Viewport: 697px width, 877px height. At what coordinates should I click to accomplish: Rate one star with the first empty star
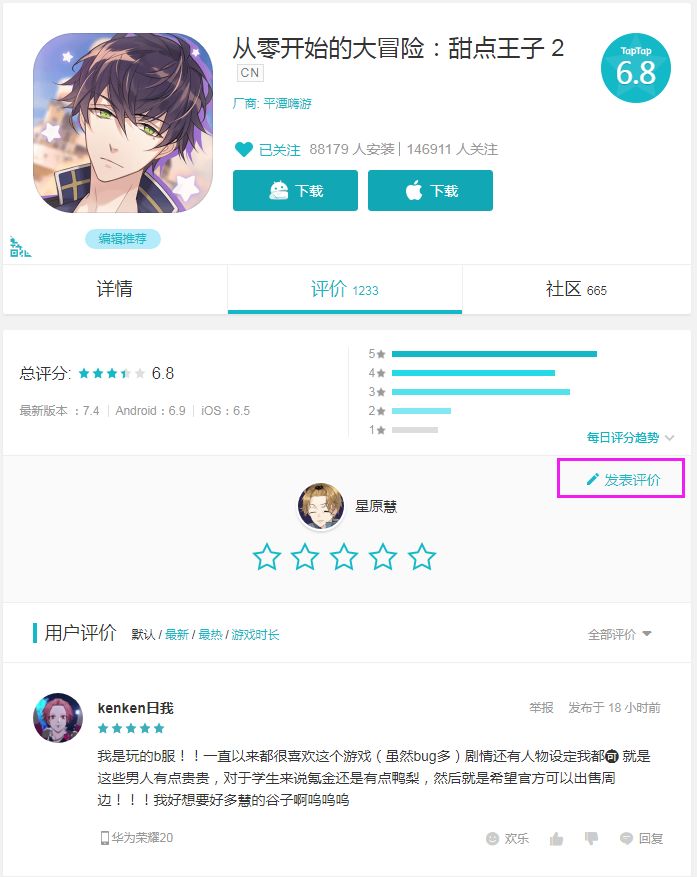(267, 557)
